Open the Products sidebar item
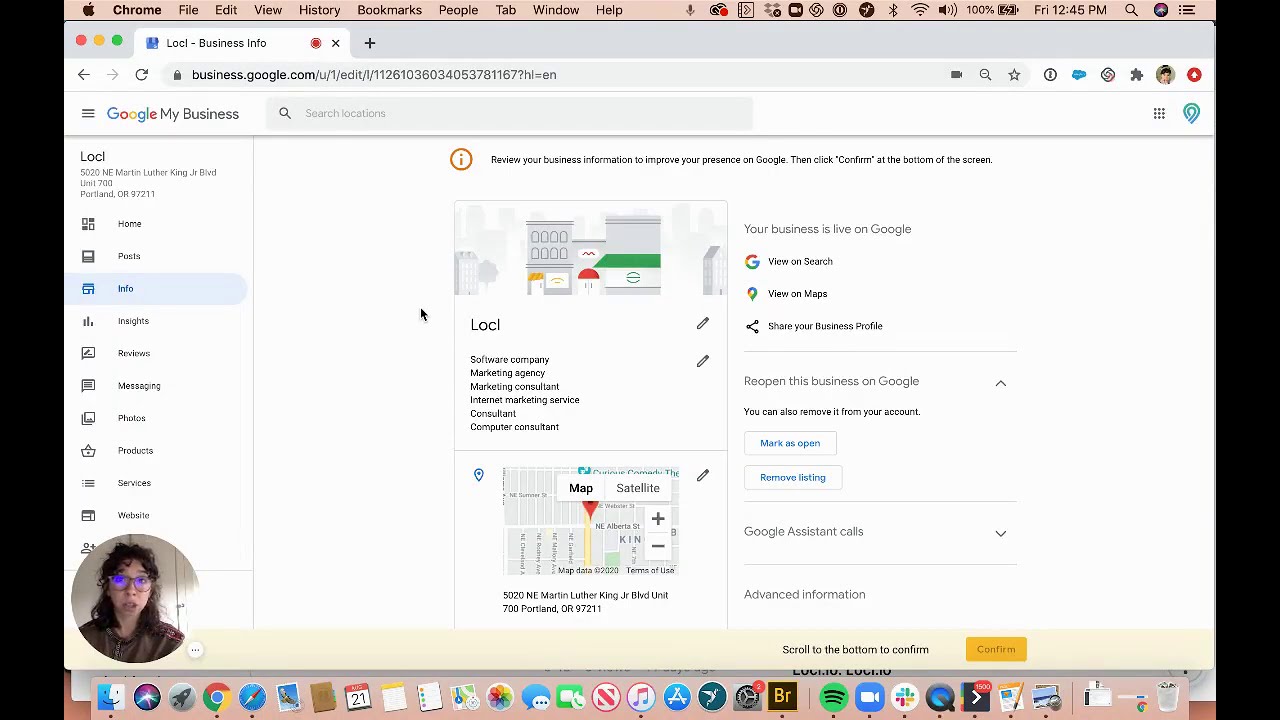Screen dimensions: 1280x720 click(135, 451)
